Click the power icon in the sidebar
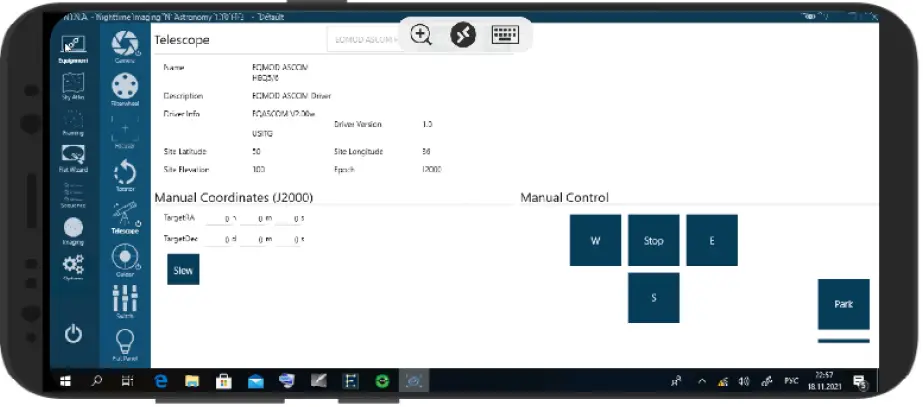 click(73, 334)
